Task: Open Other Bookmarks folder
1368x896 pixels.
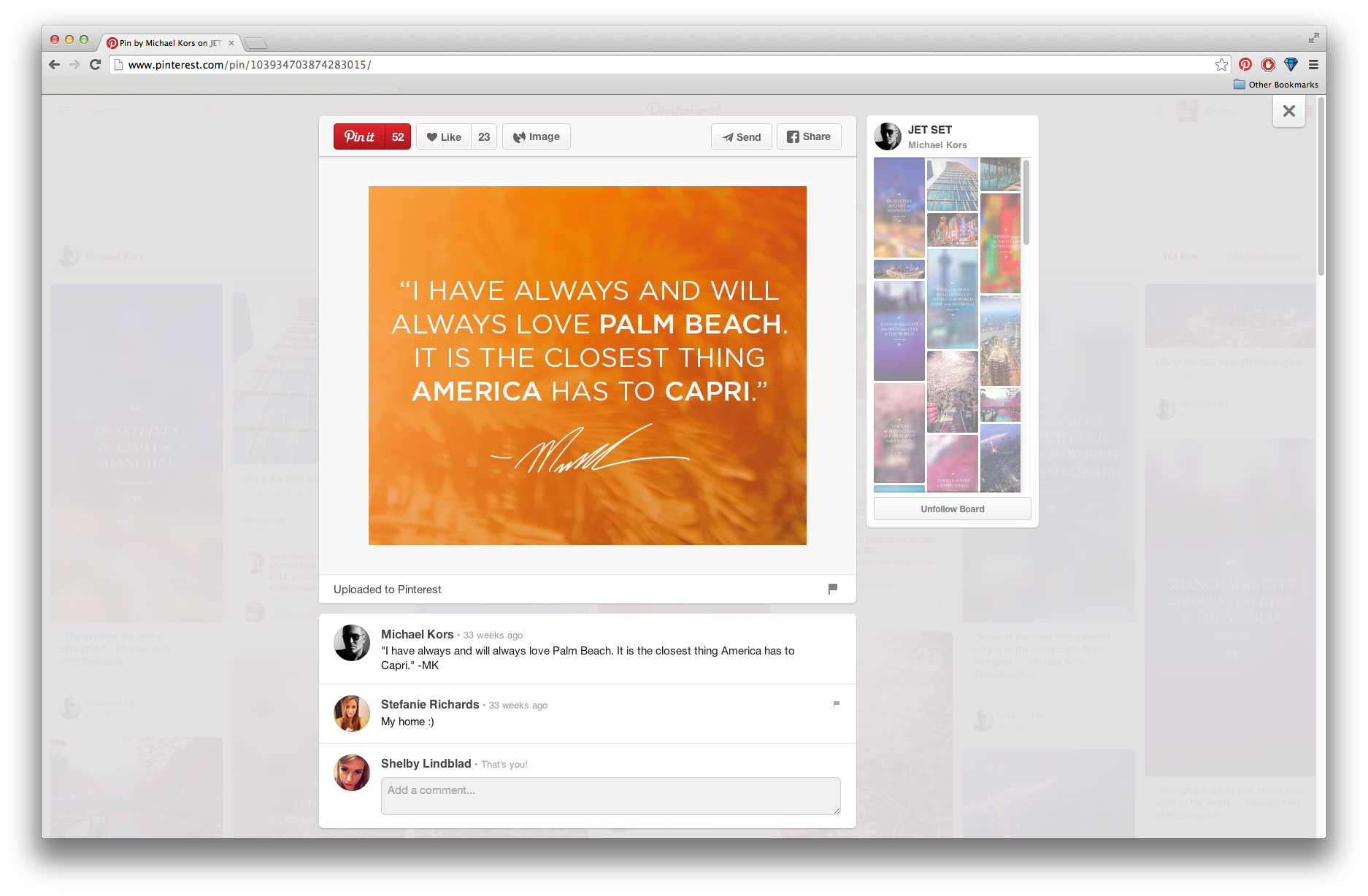Action: [1276, 85]
